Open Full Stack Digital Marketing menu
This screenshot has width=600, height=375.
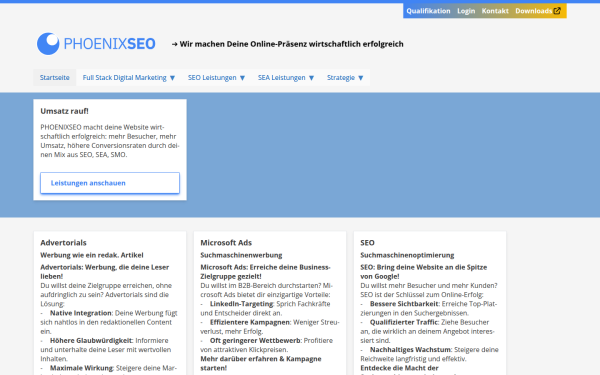pos(124,78)
